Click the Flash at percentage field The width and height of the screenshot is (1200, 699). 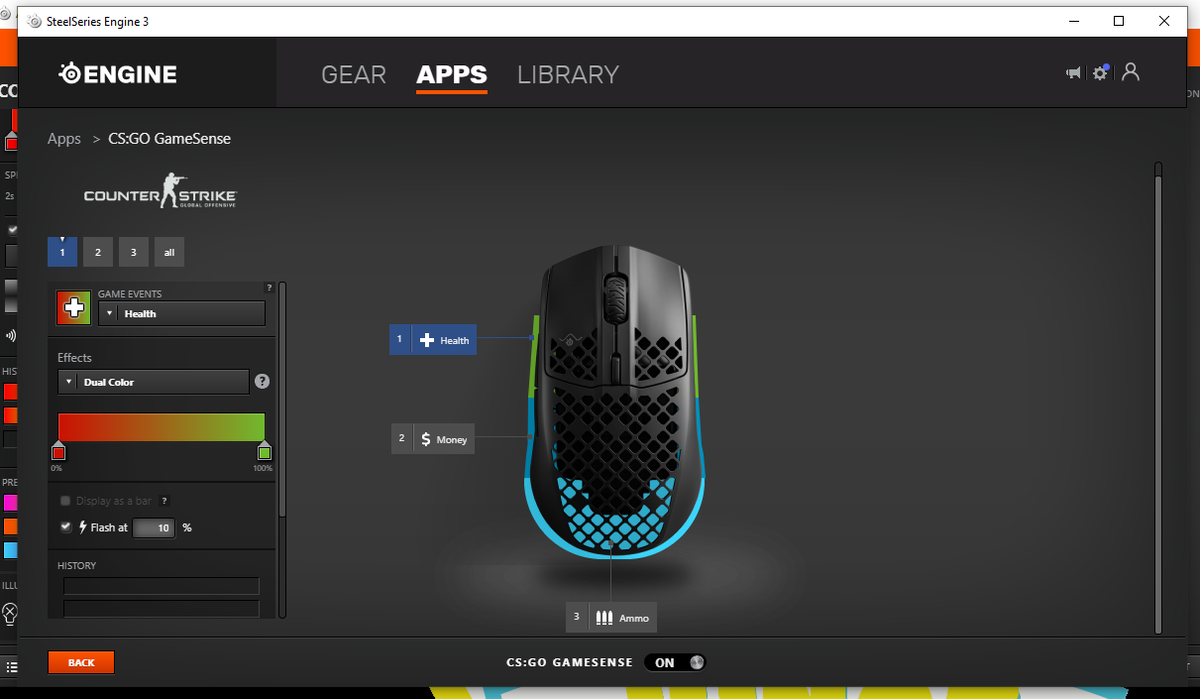point(154,528)
